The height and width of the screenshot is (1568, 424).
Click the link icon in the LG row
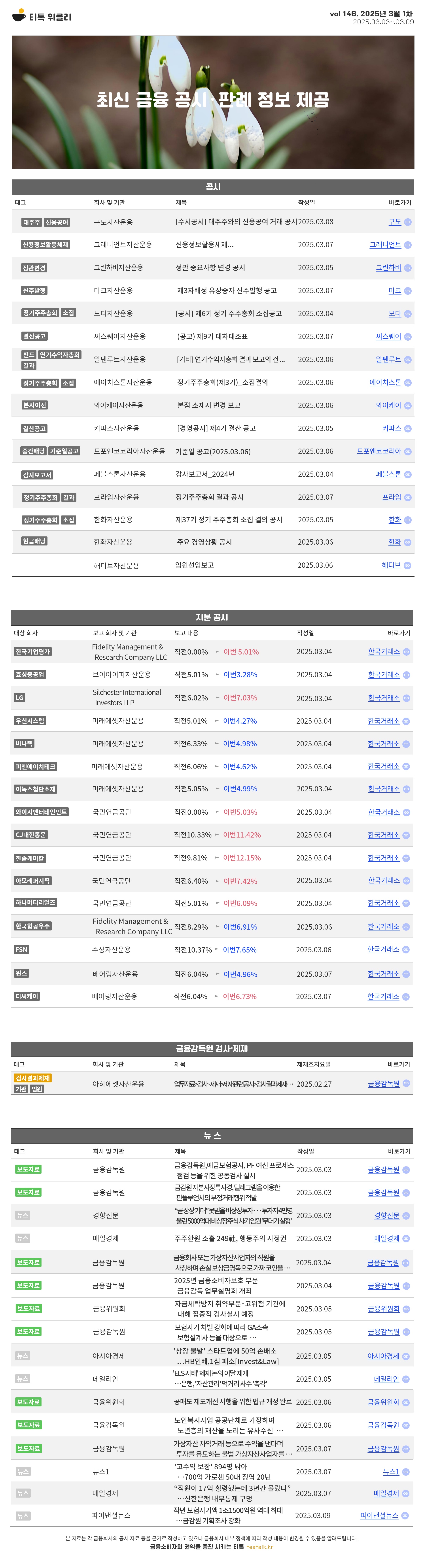(x=406, y=698)
